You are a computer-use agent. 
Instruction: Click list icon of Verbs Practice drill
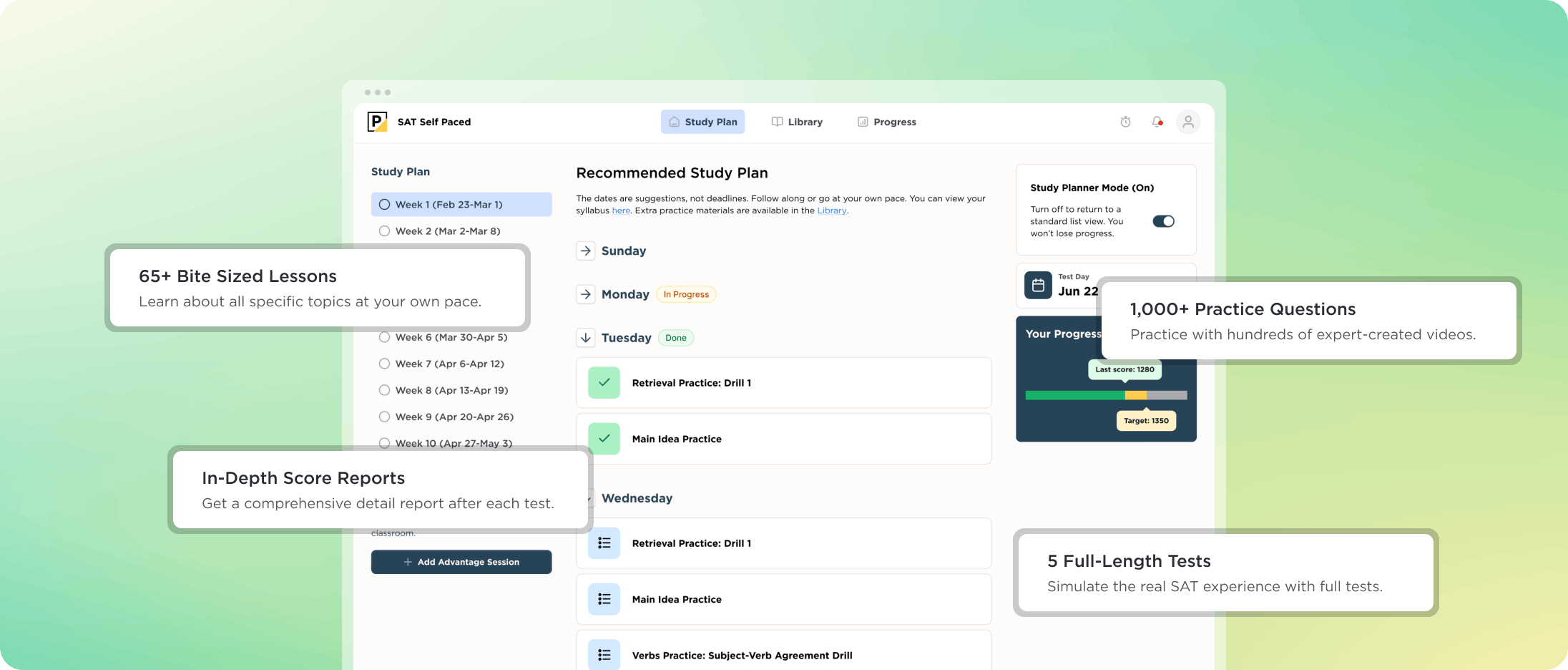[x=604, y=655]
